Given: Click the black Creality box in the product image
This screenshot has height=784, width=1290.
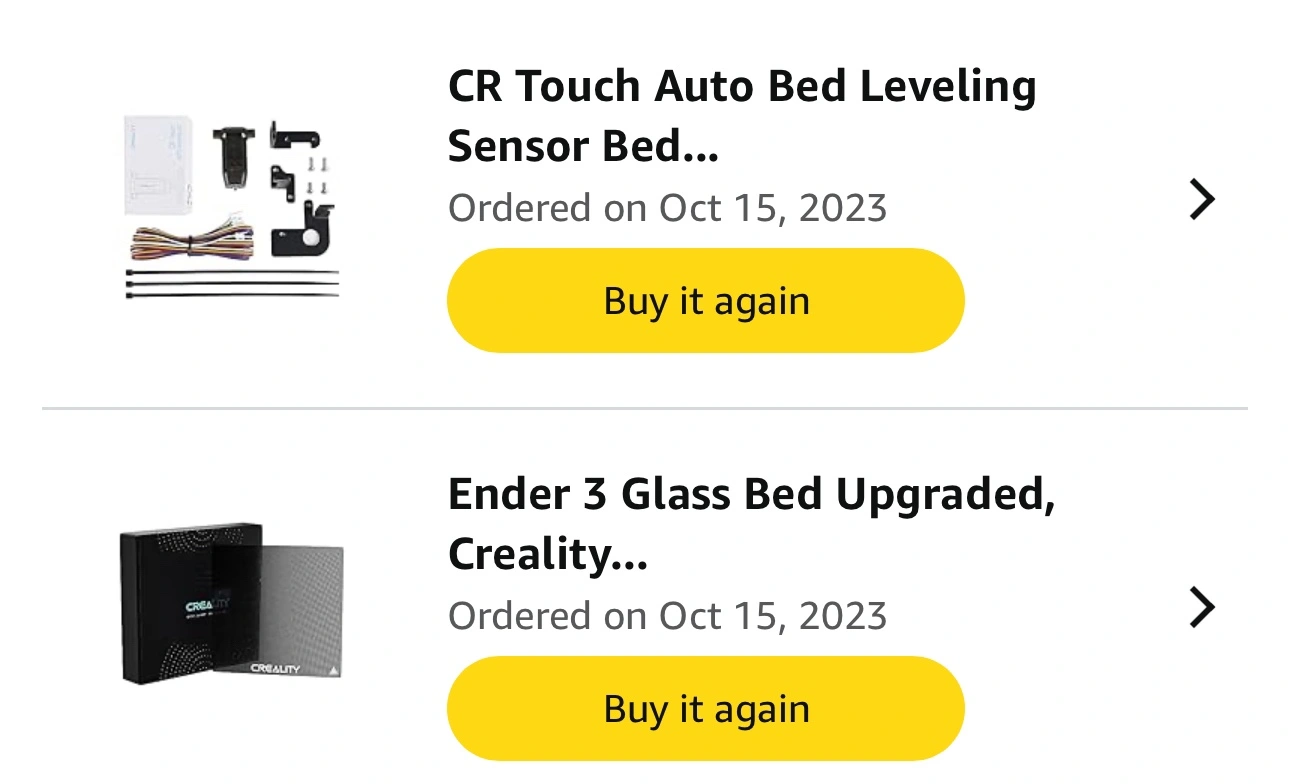Looking at the screenshot, I should tap(180, 605).
